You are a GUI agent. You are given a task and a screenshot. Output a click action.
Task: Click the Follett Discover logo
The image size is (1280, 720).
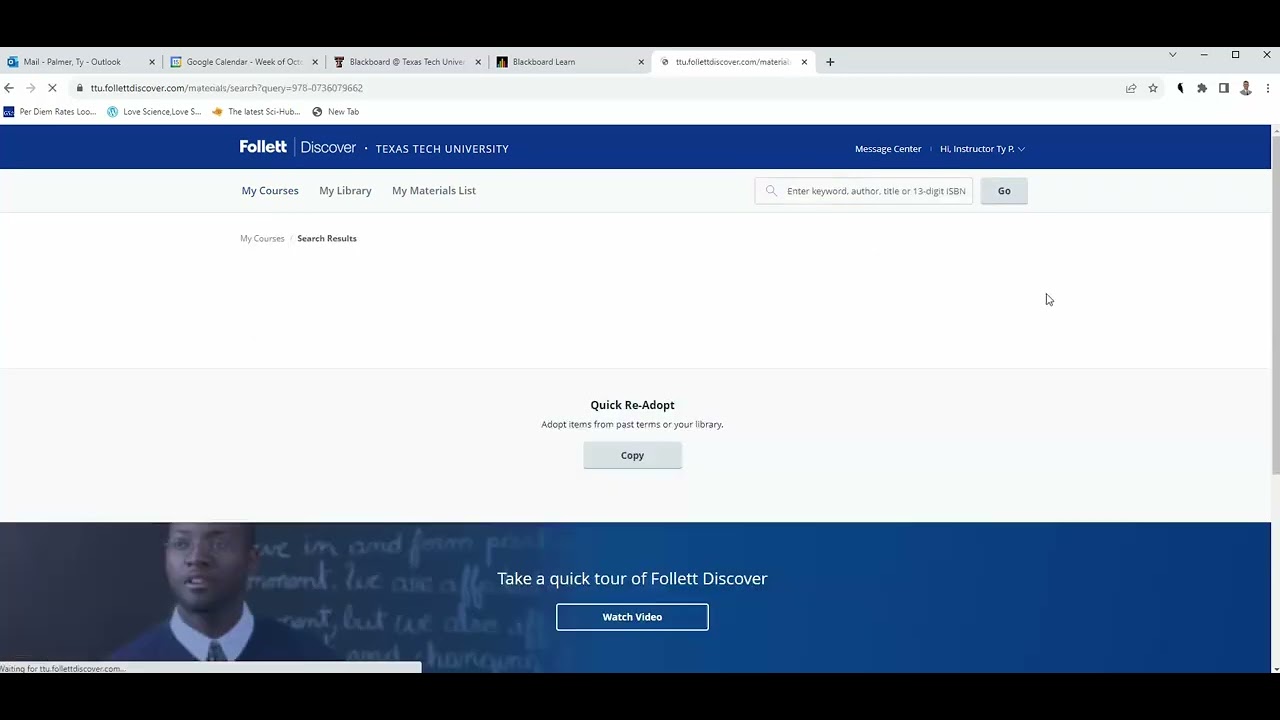pyautogui.click(x=297, y=147)
